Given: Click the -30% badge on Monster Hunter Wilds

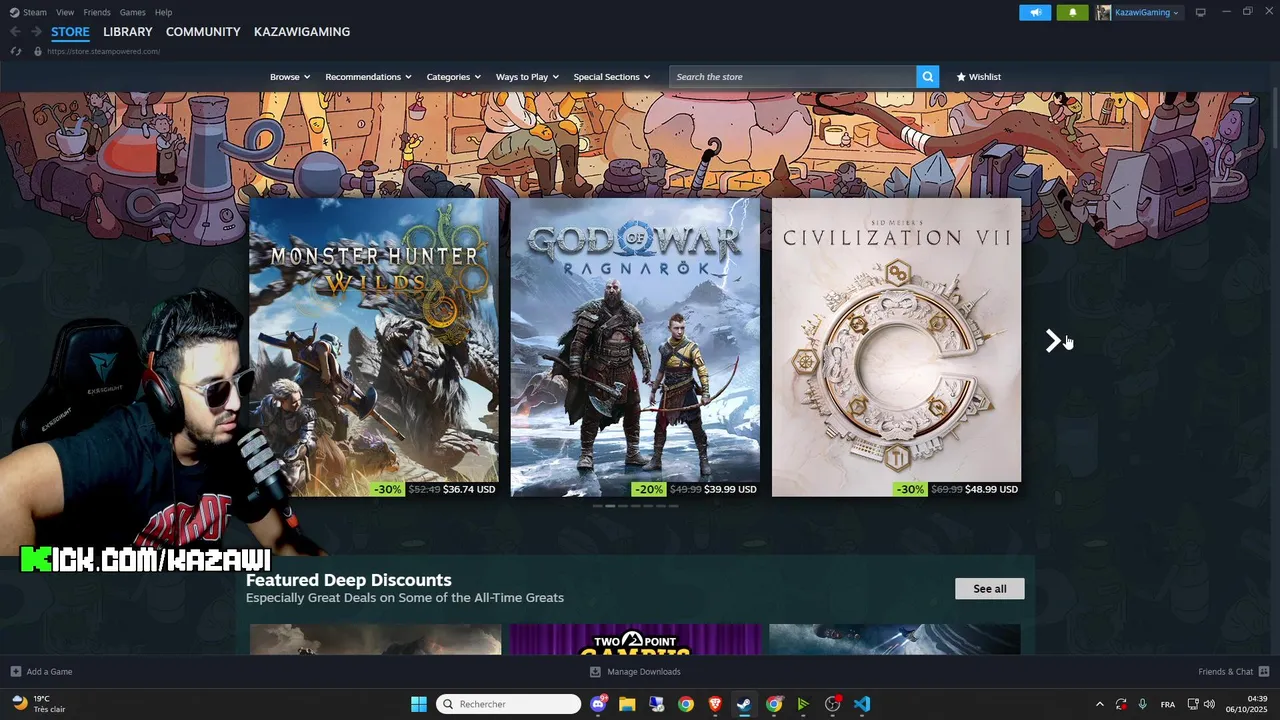Looking at the screenshot, I should (x=388, y=490).
